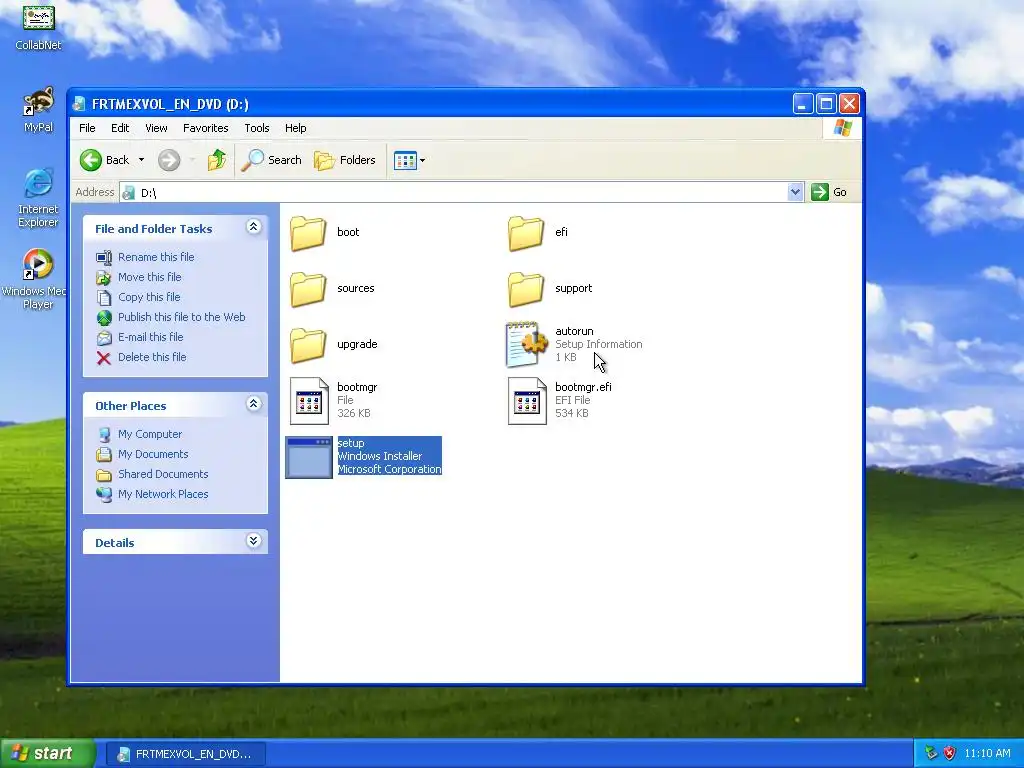
Task: Click the Internet Explorer desktop icon
Action: (x=39, y=198)
